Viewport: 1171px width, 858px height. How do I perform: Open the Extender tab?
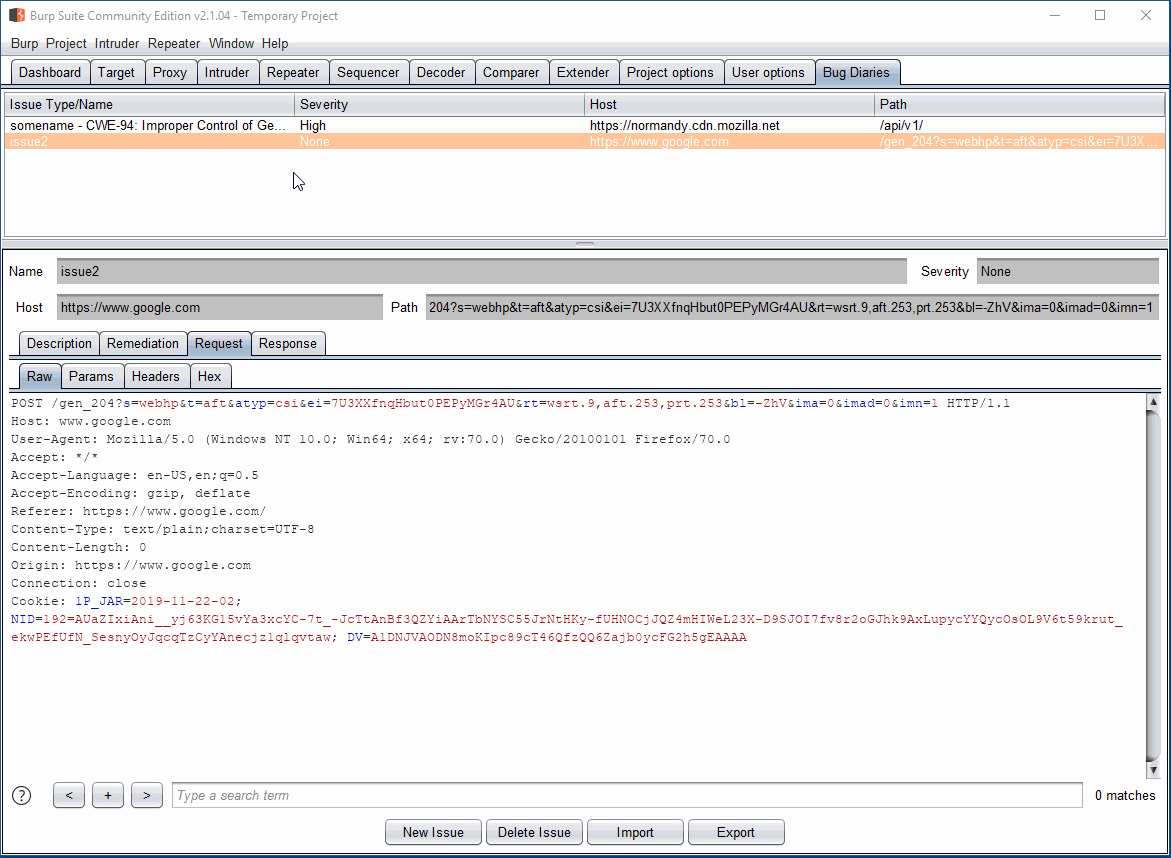click(583, 72)
